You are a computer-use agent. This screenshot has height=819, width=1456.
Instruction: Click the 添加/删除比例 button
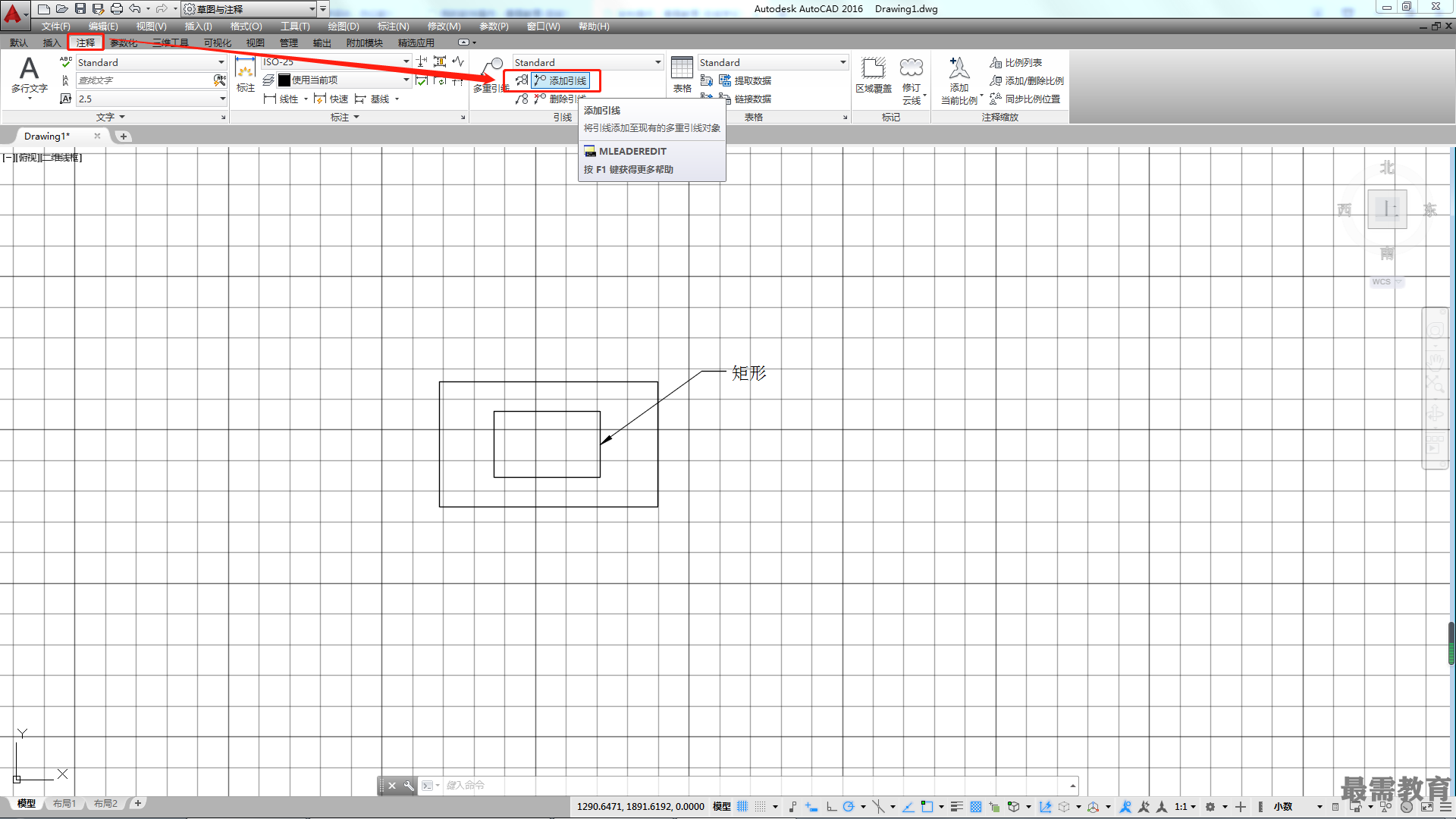tap(1026, 80)
